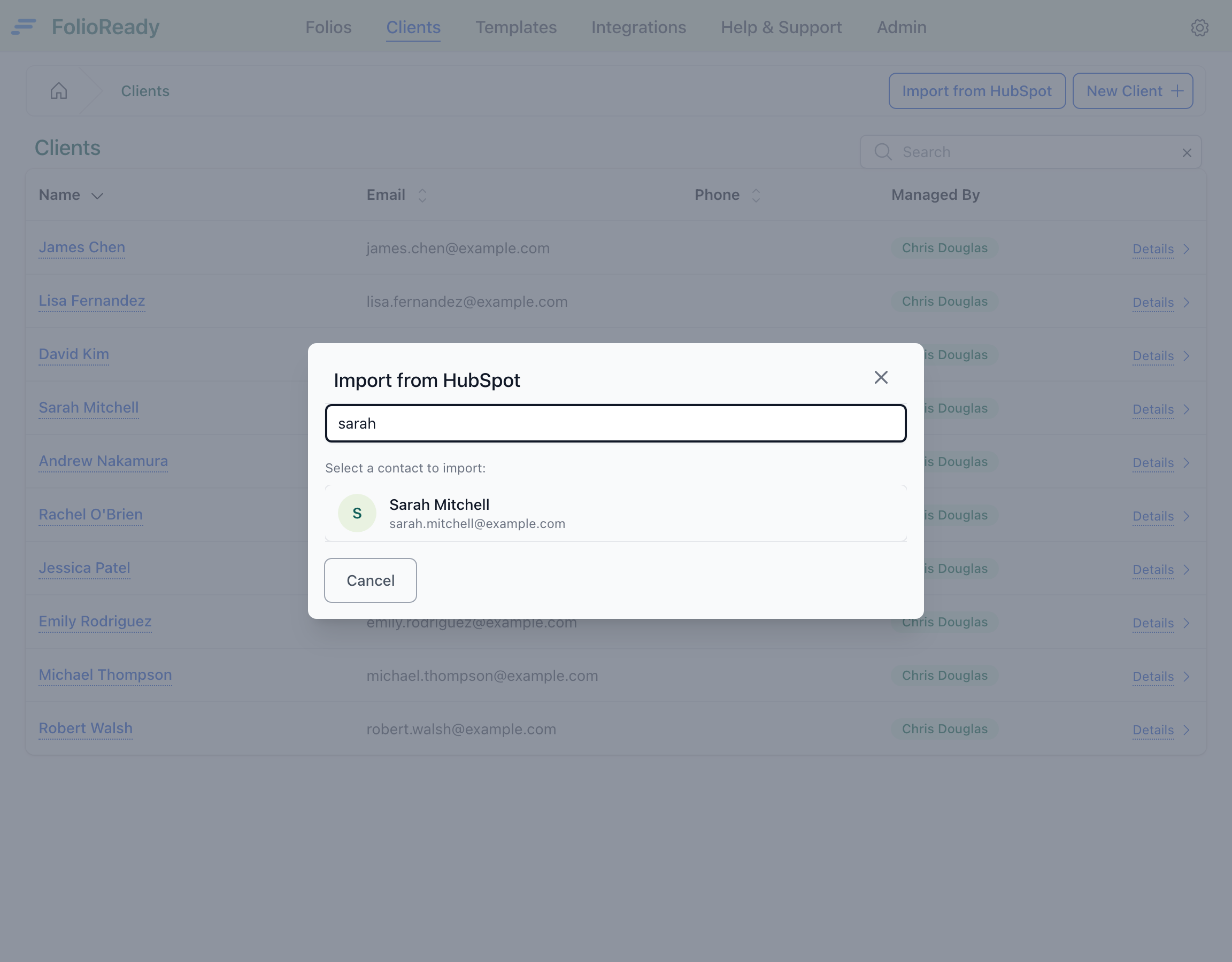Click Chris Douglas tag in James Chen row

pos(944,248)
